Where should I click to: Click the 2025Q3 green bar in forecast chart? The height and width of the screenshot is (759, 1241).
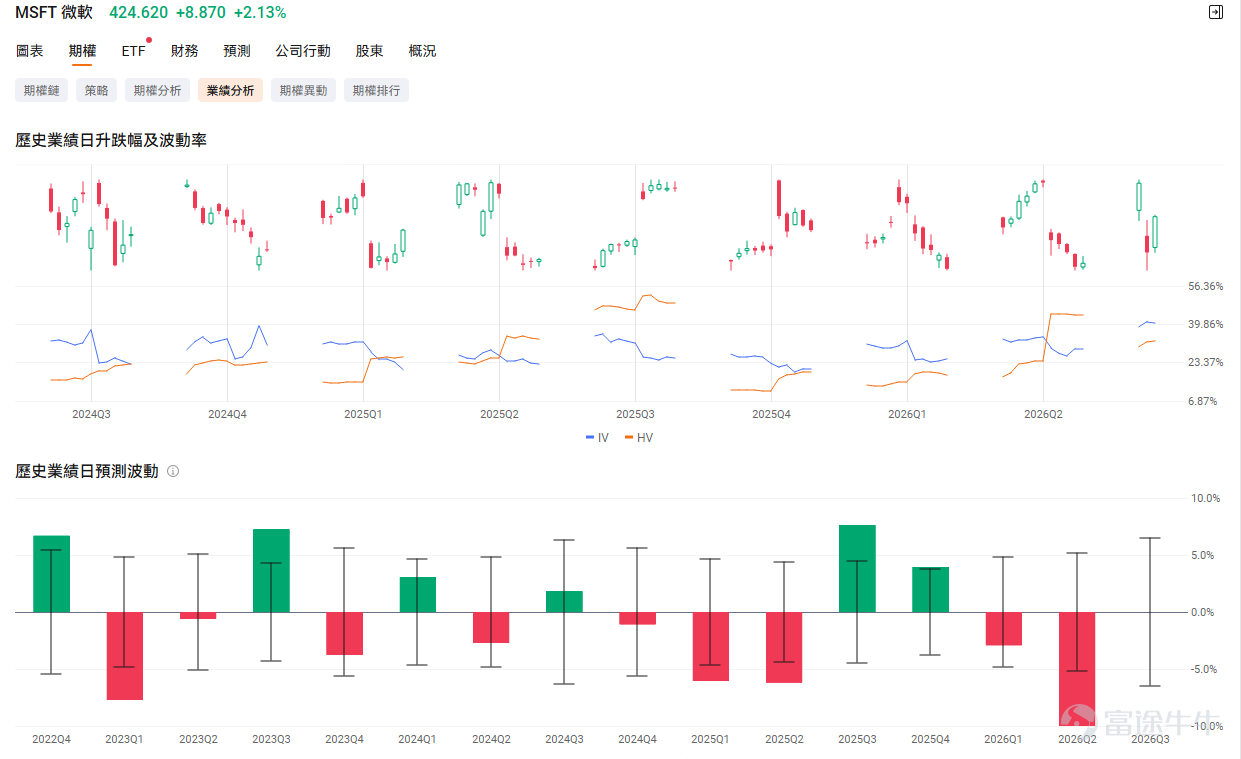(857, 569)
